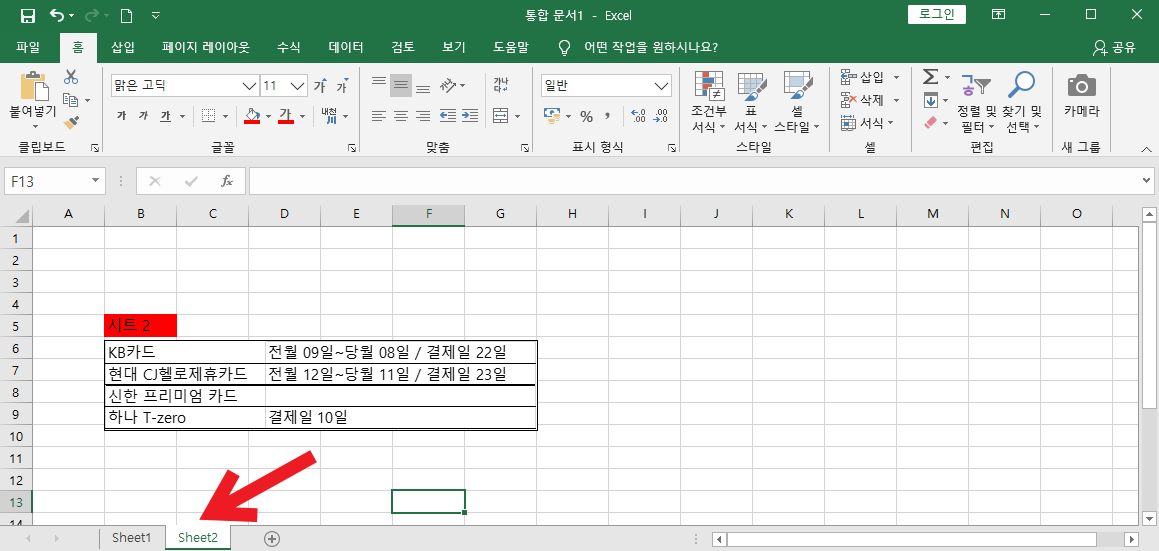Viewport: 1159px width, 551px height.
Task: Switch to the Sheet1 worksheet tab
Action: click(132, 538)
